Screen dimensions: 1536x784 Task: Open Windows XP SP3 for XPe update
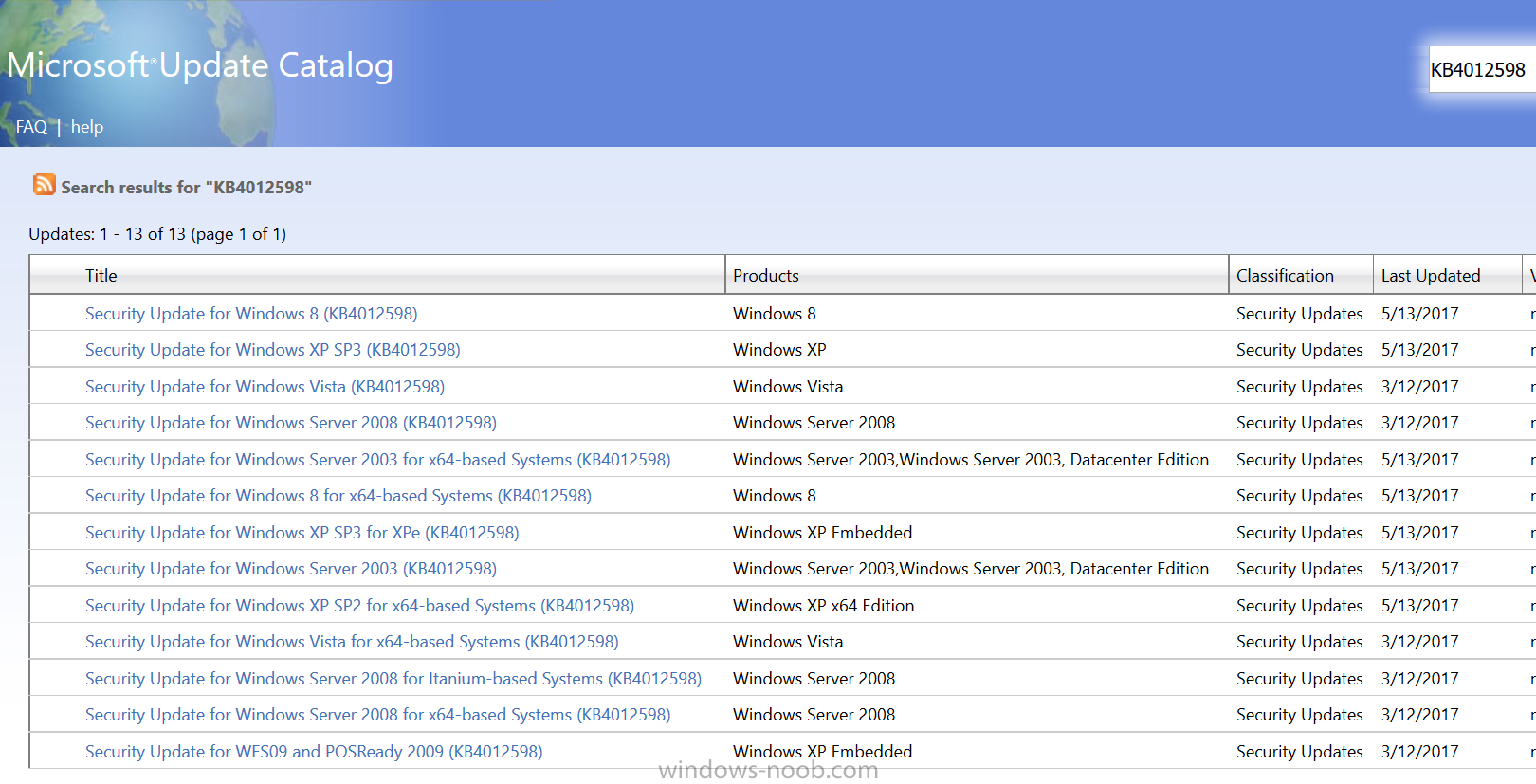tap(302, 533)
